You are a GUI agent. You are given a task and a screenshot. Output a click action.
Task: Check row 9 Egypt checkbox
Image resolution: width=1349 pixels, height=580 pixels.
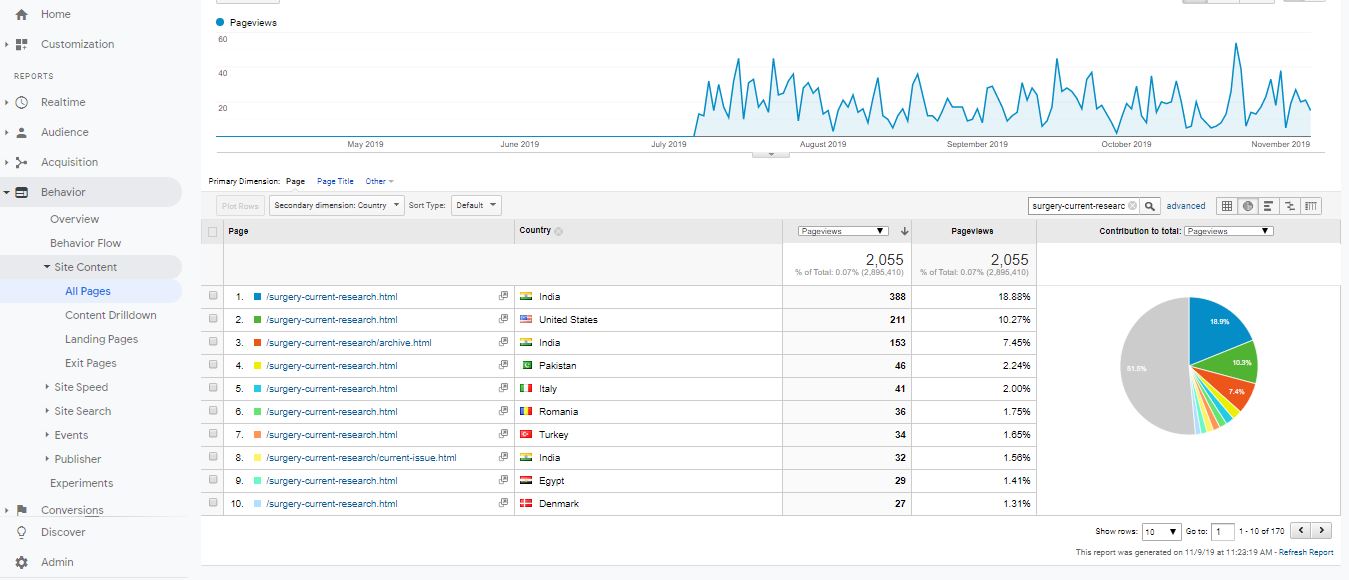coord(212,480)
